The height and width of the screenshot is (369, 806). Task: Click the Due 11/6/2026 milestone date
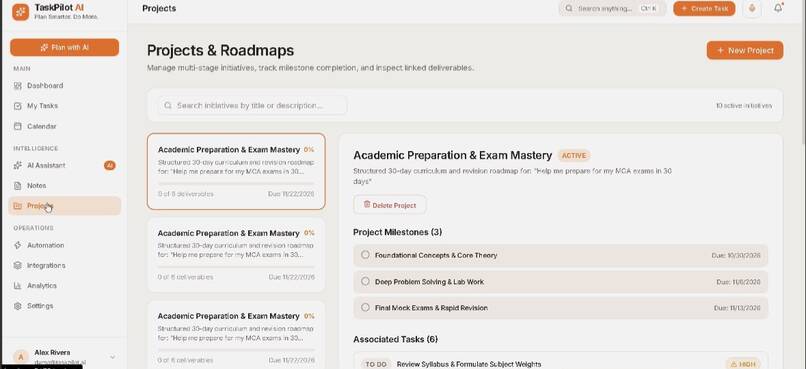(739, 282)
